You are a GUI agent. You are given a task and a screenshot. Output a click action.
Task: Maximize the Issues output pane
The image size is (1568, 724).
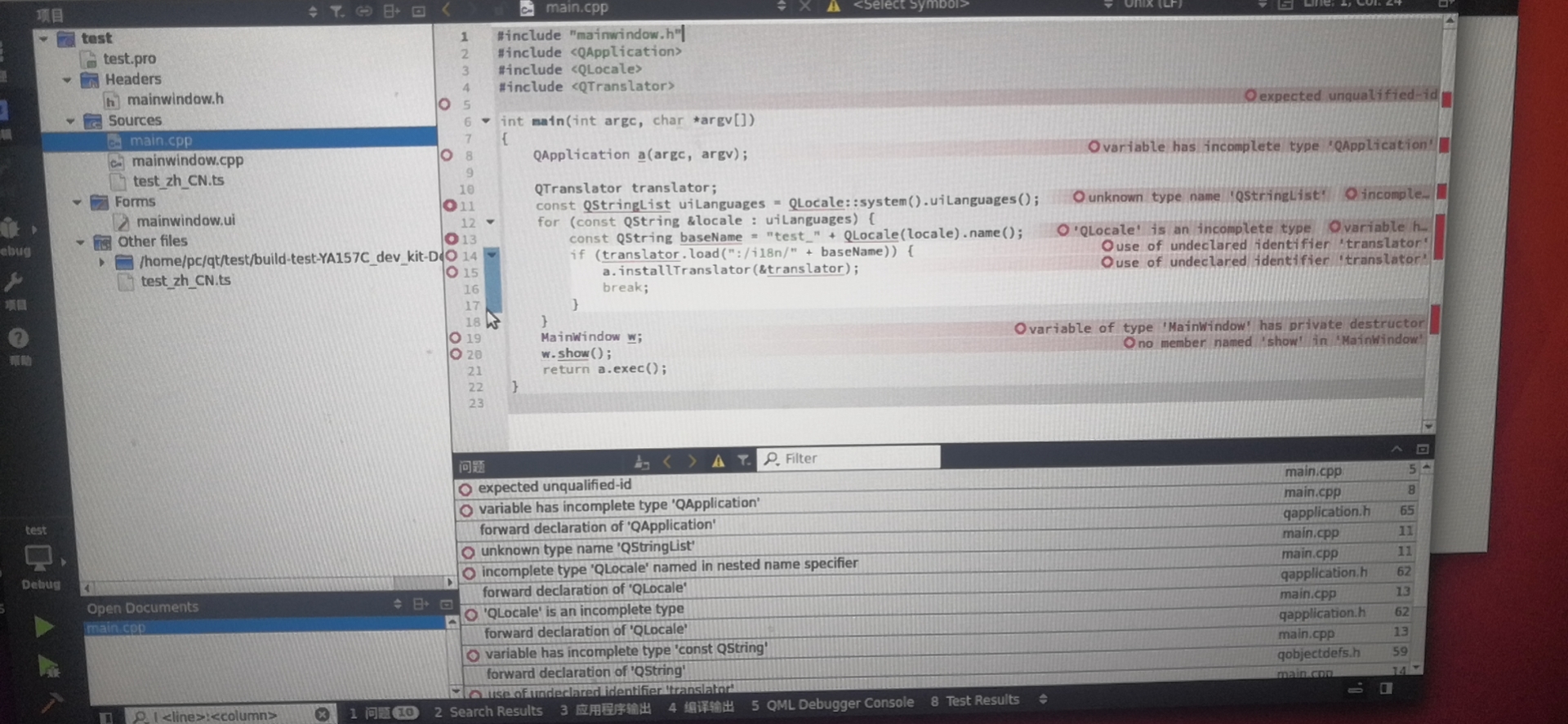pos(1423,449)
